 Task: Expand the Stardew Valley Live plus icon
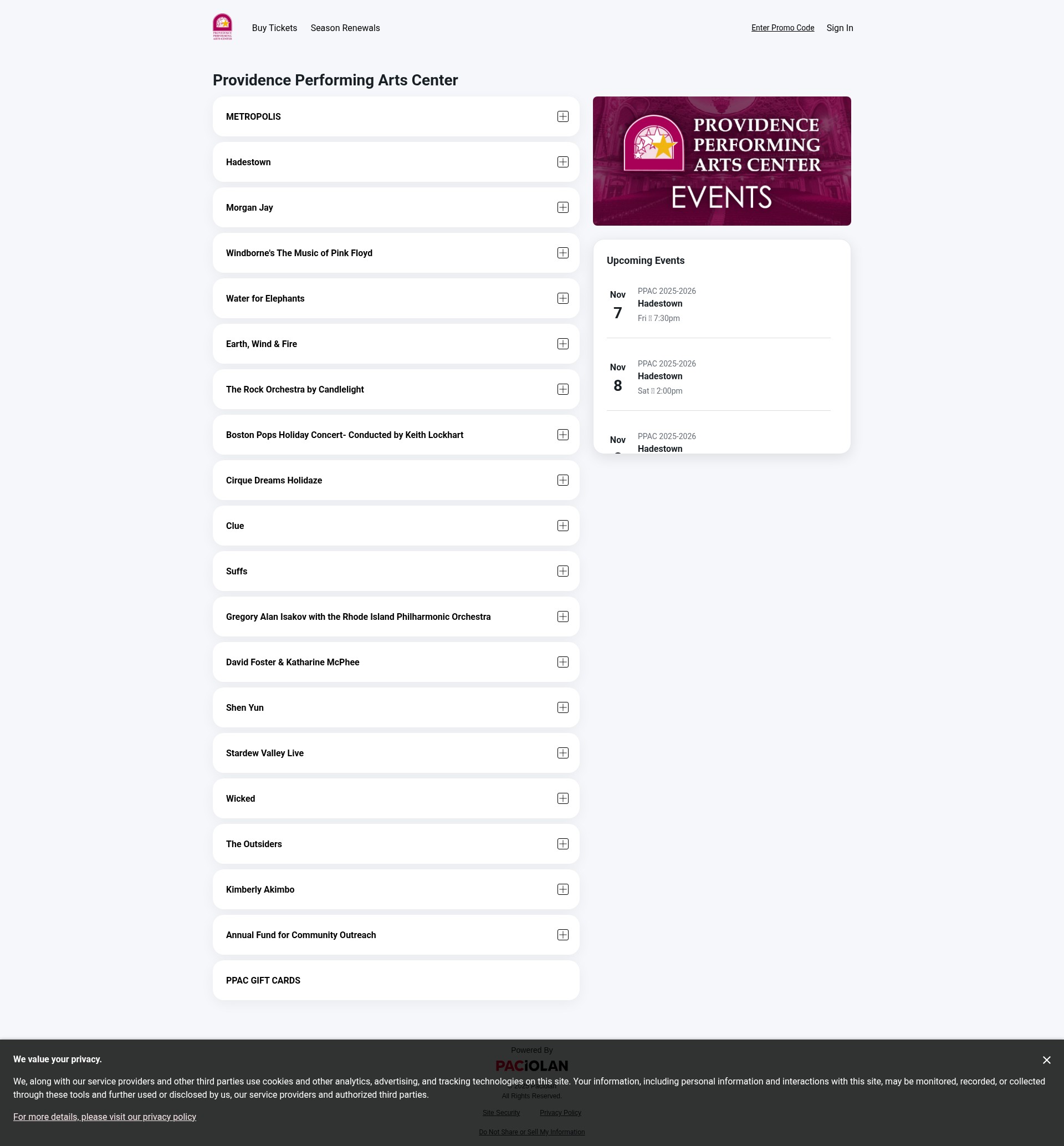(562, 753)
